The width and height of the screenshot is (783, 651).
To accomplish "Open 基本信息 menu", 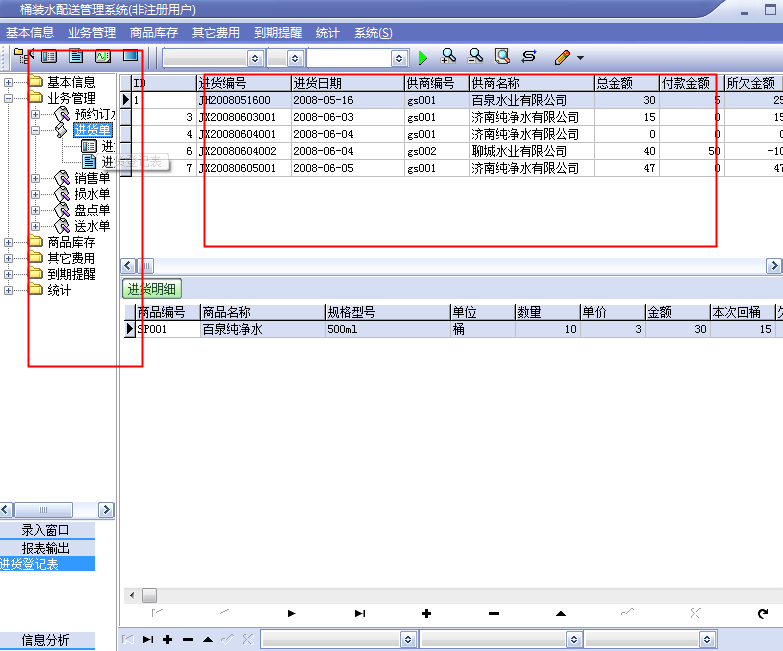I will pos(30,32).
